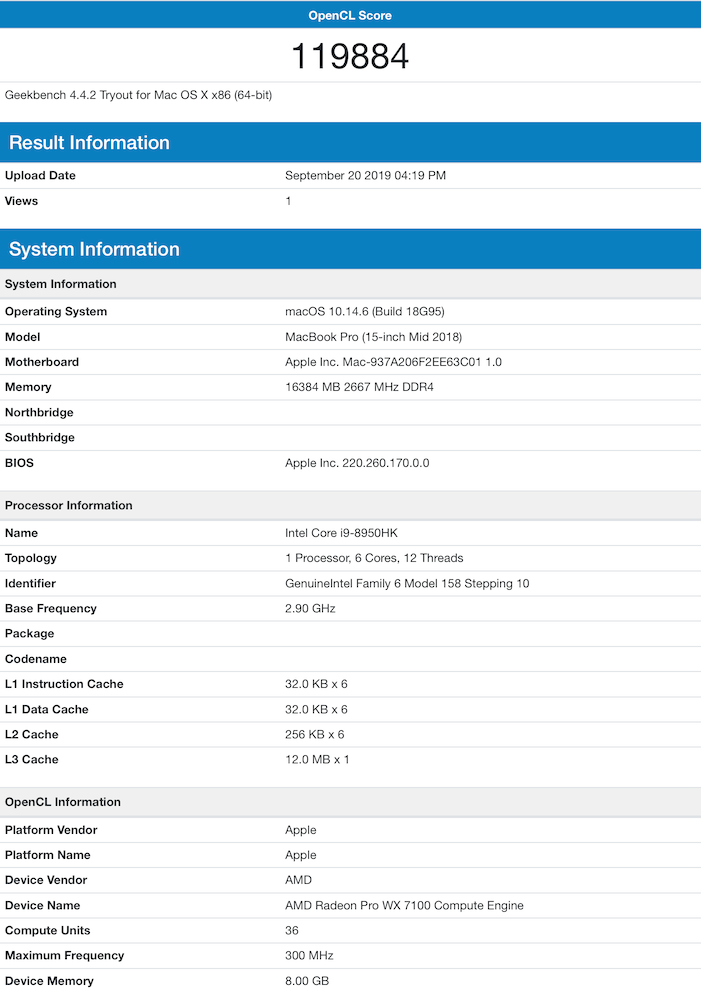Click the blue System Information section header
This screenshot has width=701, height=989.
[x=94, y=250]
